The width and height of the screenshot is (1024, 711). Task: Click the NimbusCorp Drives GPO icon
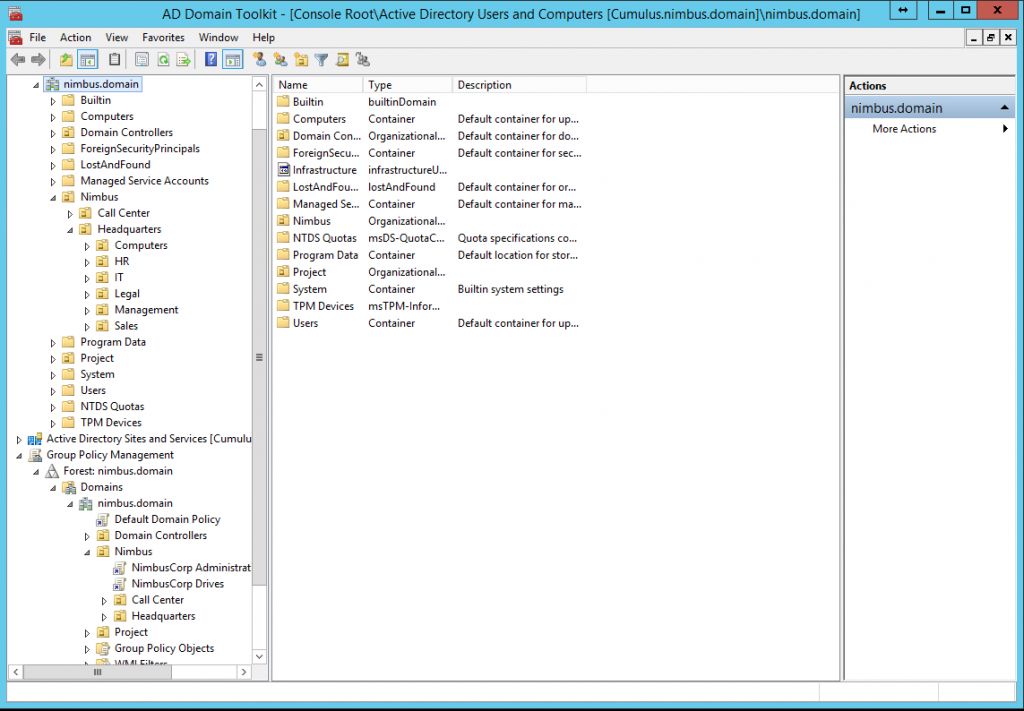[120, 584]
